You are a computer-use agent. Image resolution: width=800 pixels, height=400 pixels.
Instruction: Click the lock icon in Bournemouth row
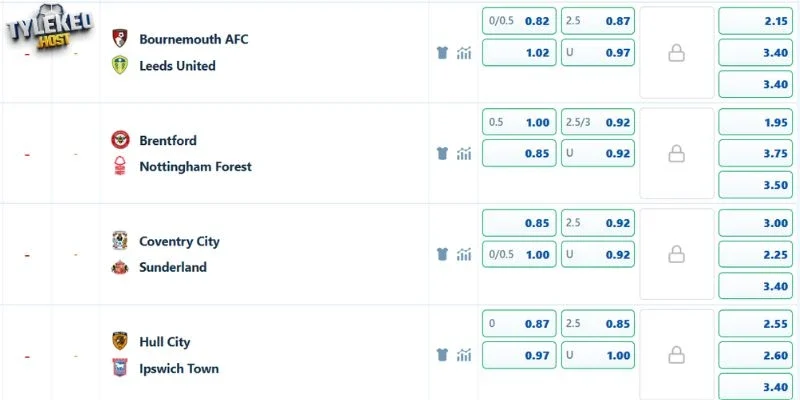[x=677, y=53]
